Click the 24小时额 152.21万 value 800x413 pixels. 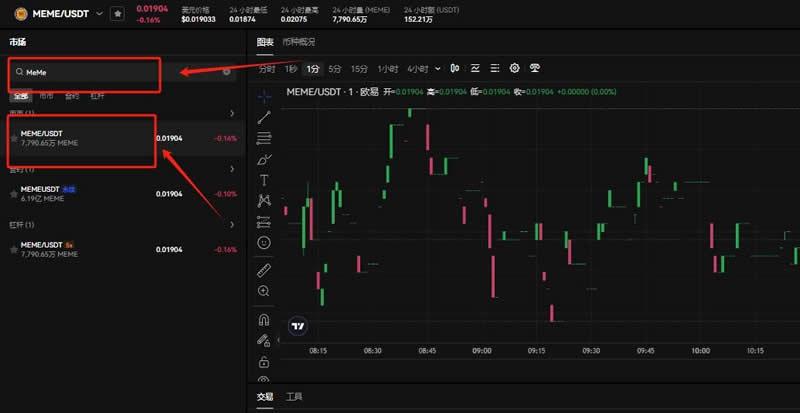coord(418,19)
